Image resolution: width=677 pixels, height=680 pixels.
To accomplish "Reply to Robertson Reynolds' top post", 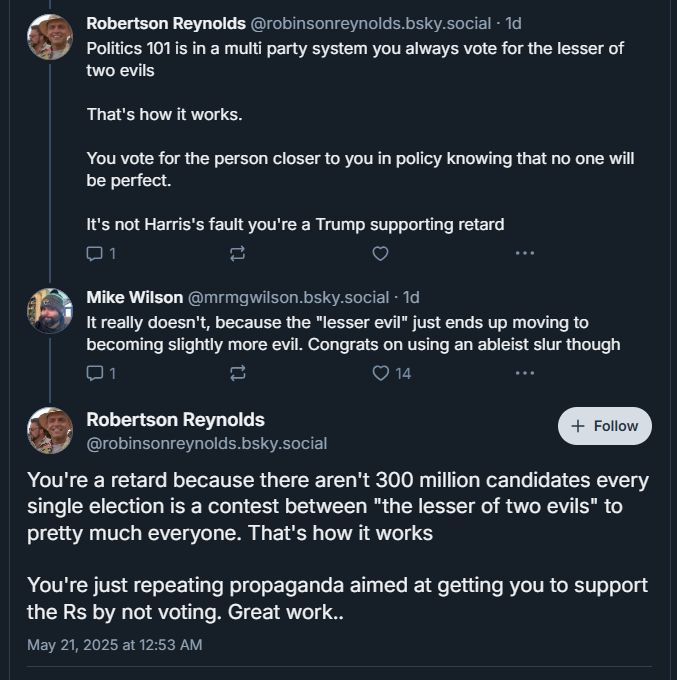I will (95, 254).
